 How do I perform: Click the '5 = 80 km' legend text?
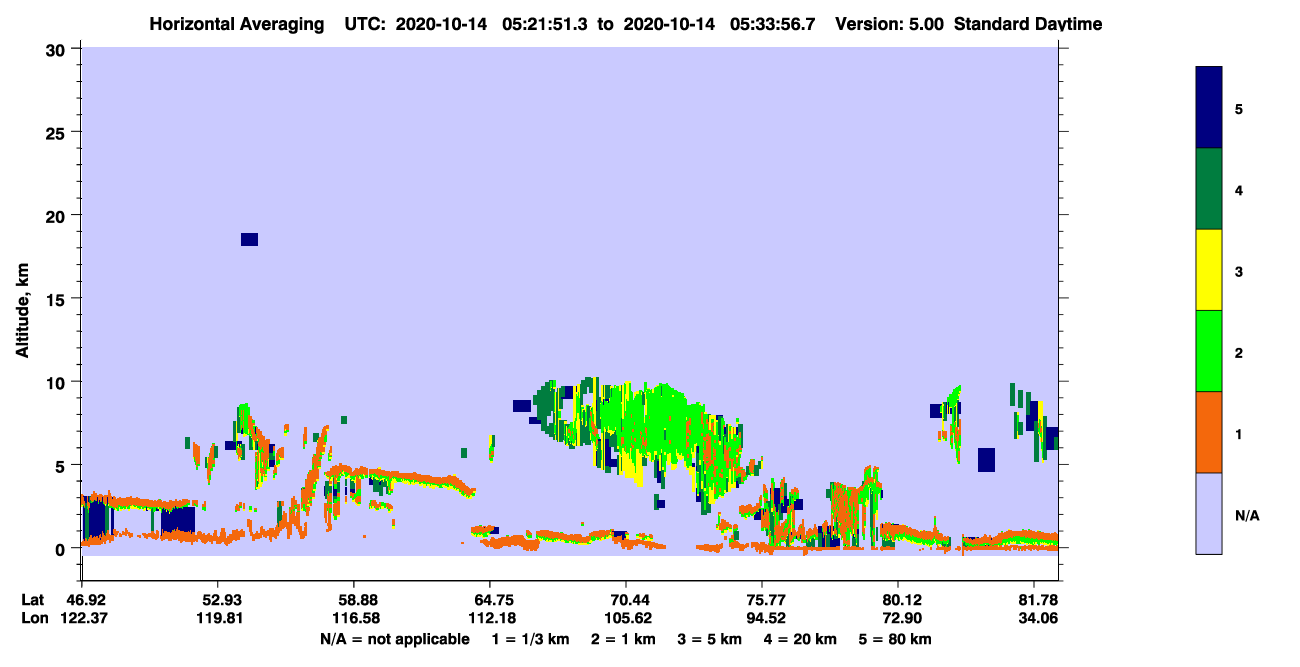click(x=895, y=639)
